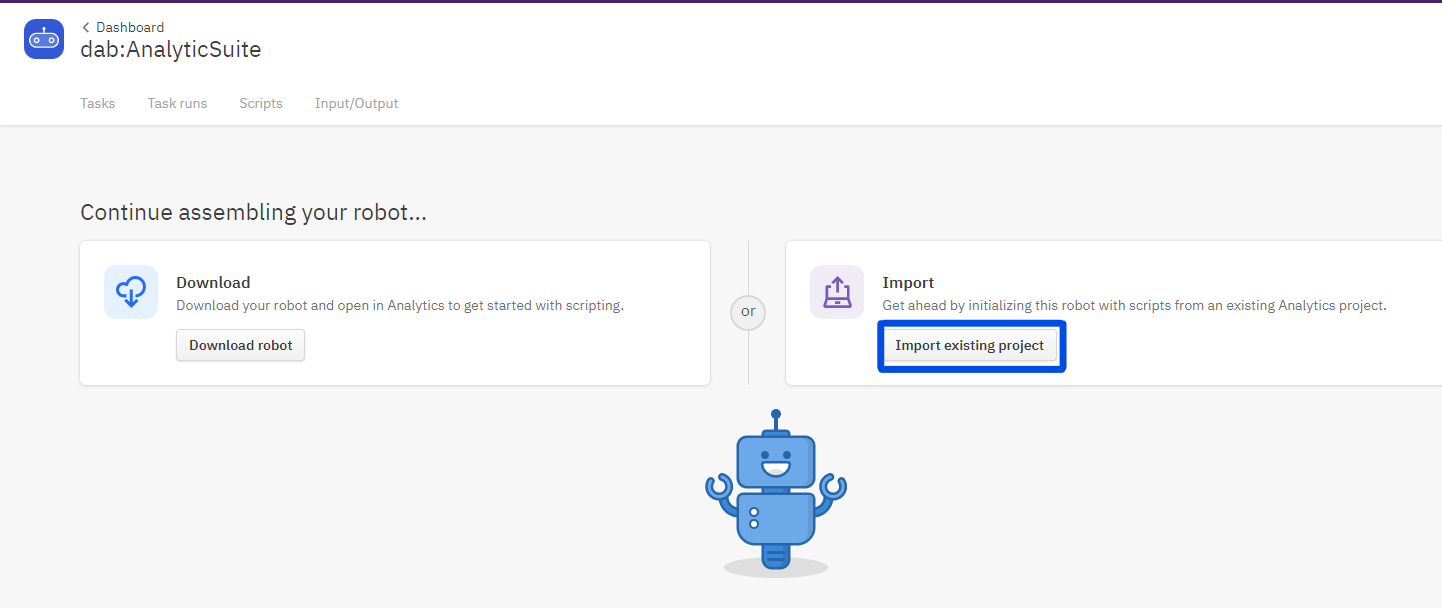
Task: Click the Download robot description text
Action: [399, 305]
